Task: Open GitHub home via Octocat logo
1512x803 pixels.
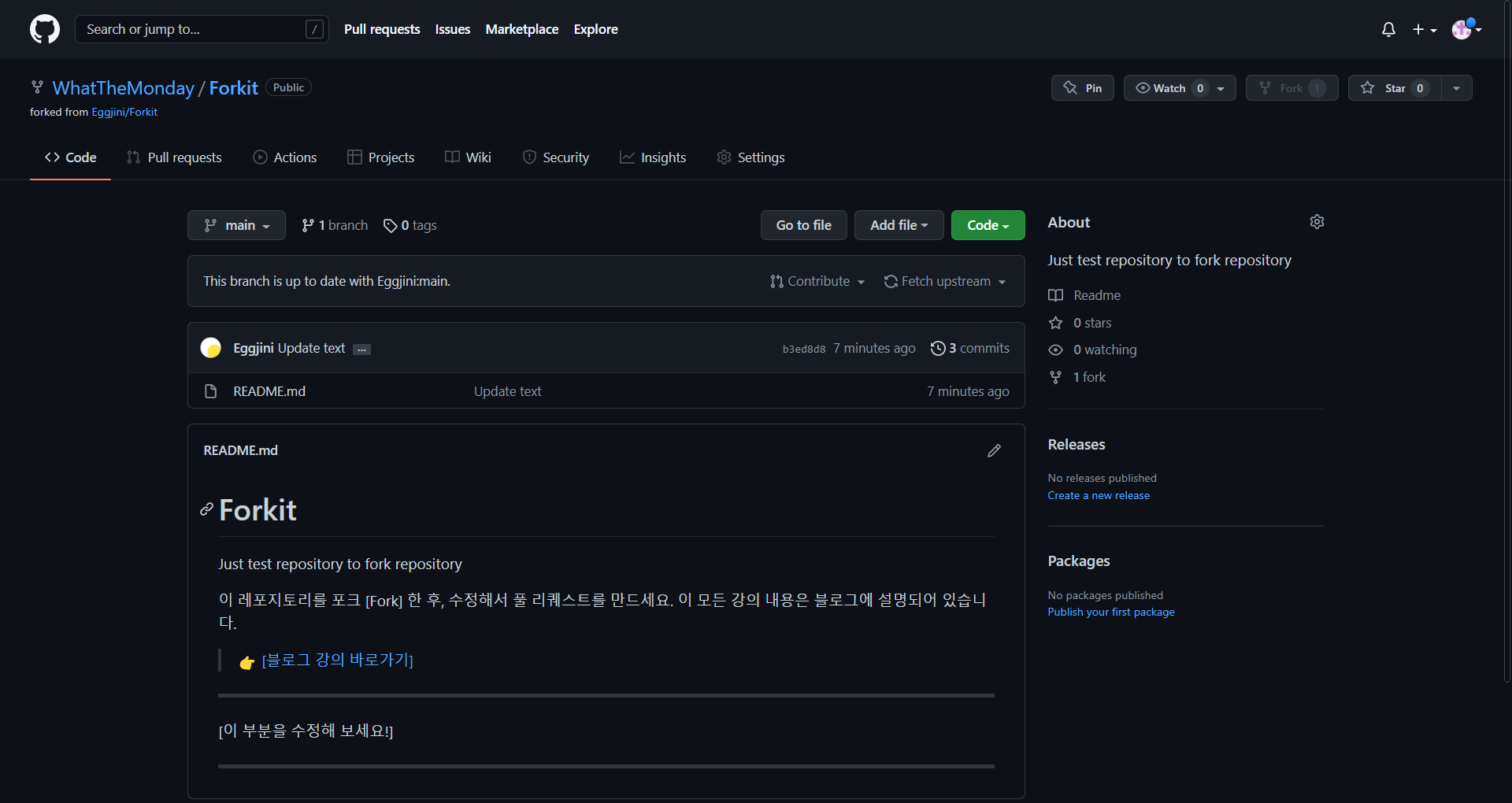Action: point(45,29)
